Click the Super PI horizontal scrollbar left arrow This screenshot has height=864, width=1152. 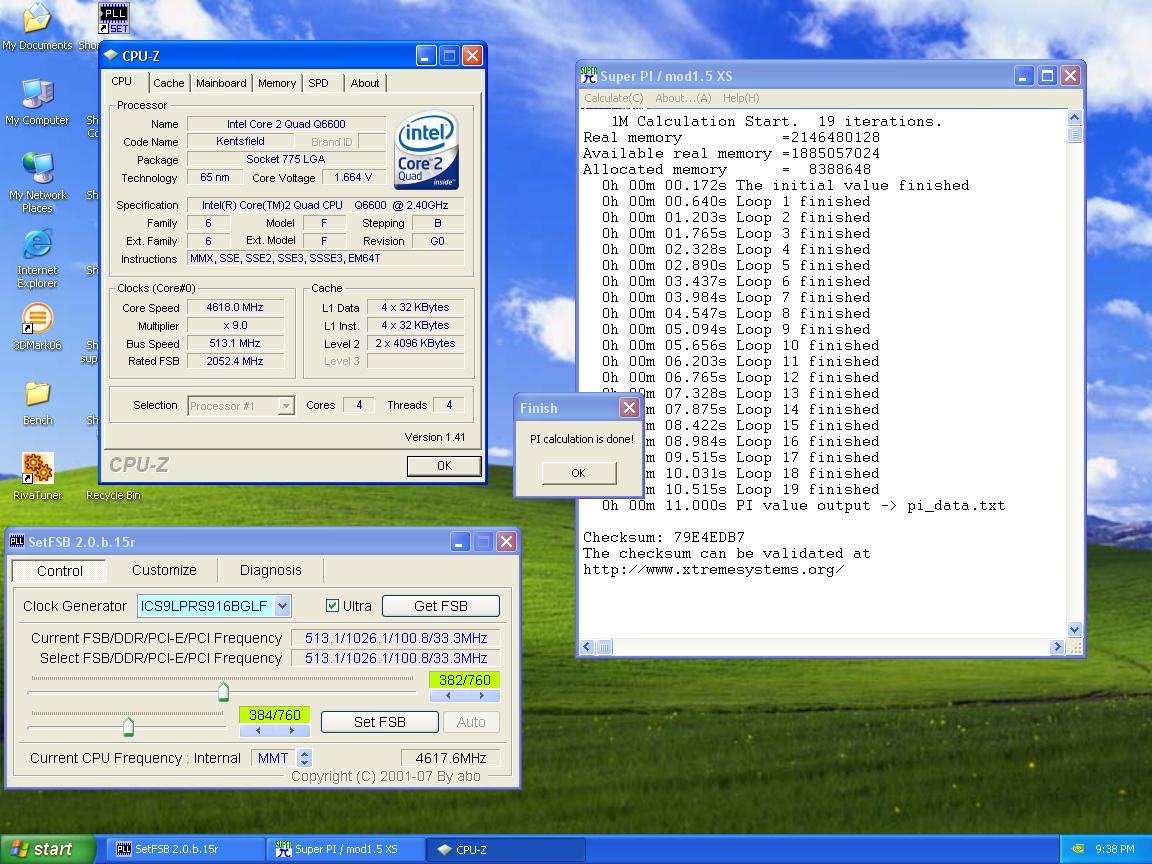tap(587, 647)
